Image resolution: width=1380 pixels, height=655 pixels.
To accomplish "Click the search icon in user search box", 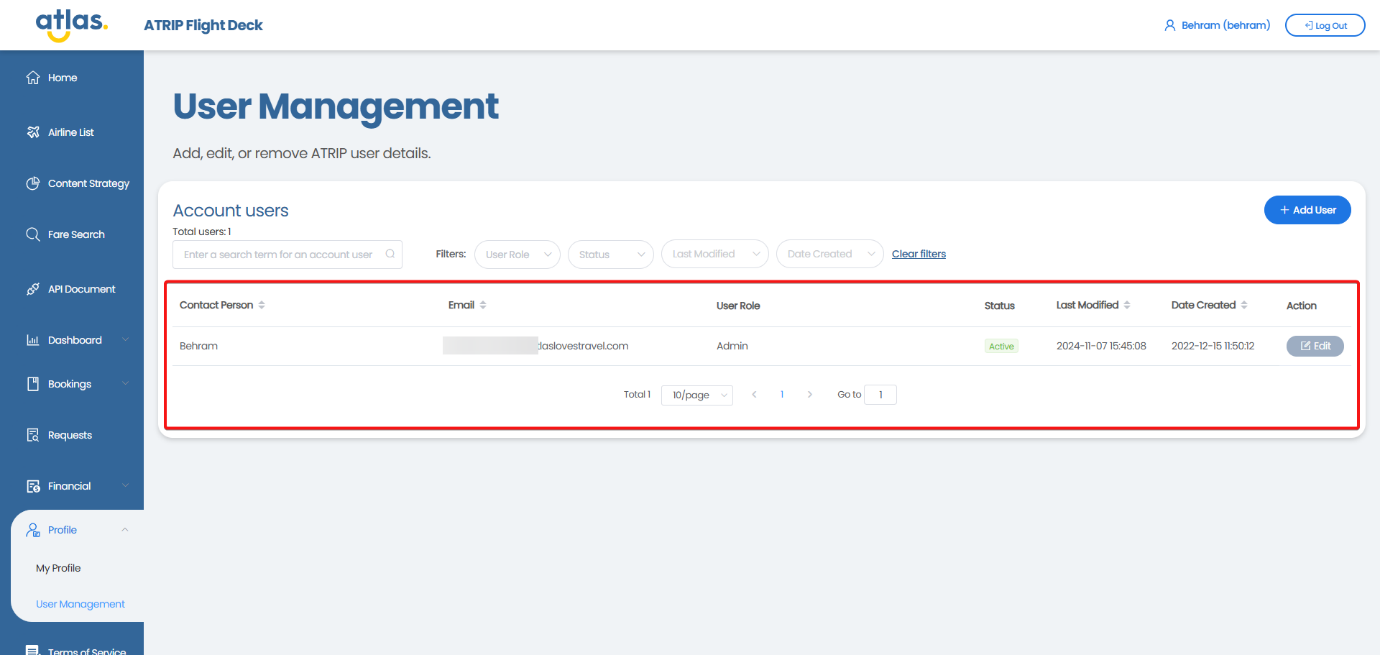I will coord(391,254).
